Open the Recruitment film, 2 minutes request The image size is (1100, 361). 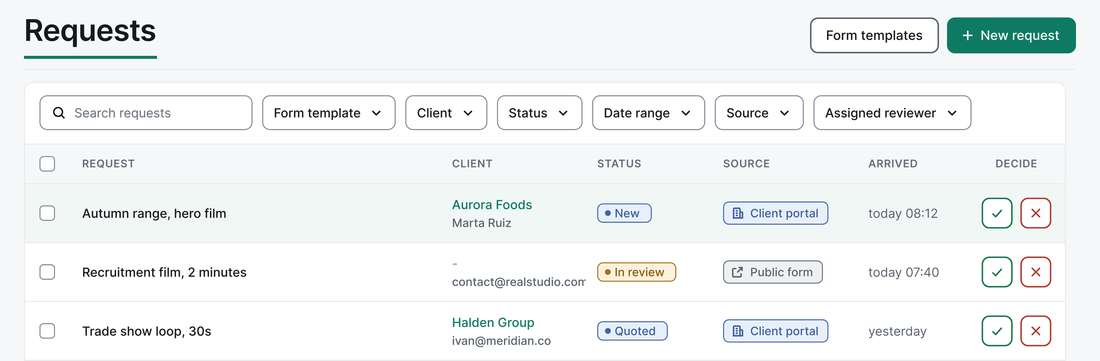[x=164, y=273]
